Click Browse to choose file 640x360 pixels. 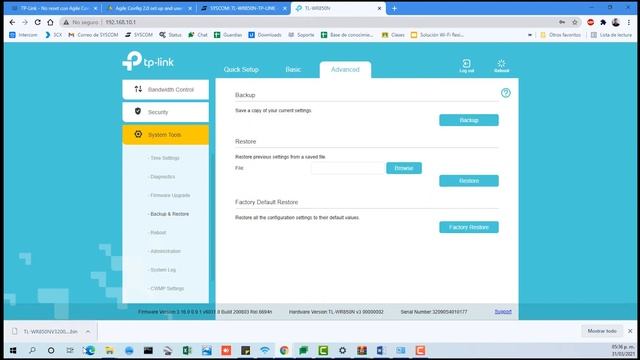[x=404, y=168]
